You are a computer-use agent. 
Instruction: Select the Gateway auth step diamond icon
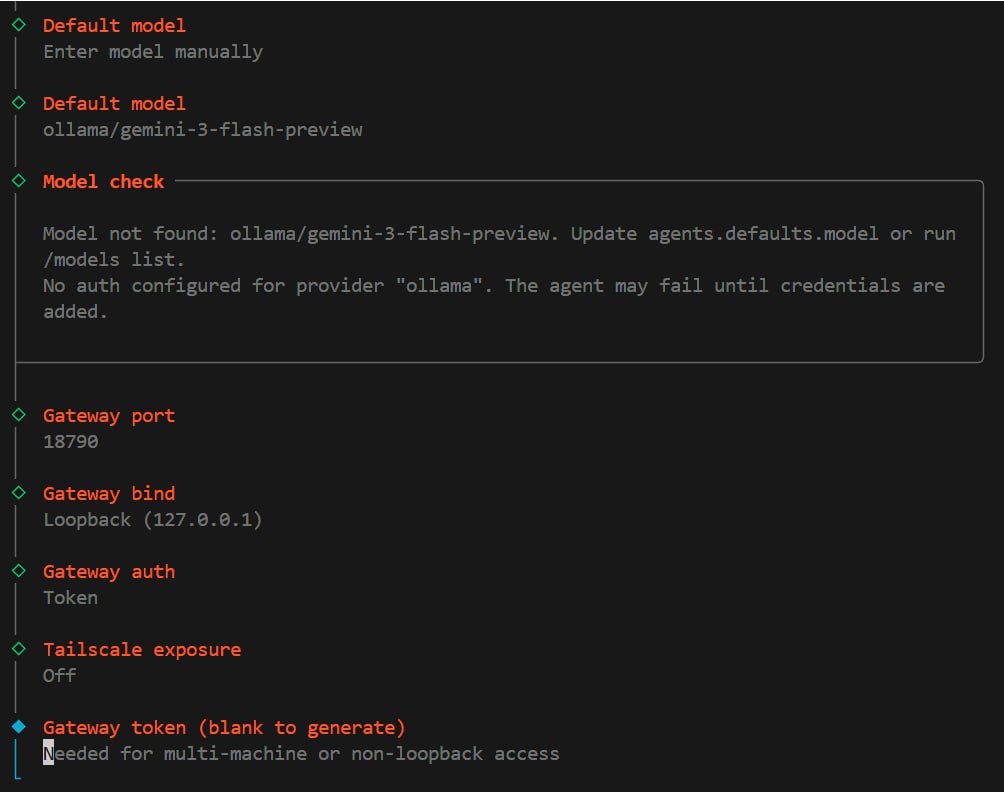click(17, 571)
